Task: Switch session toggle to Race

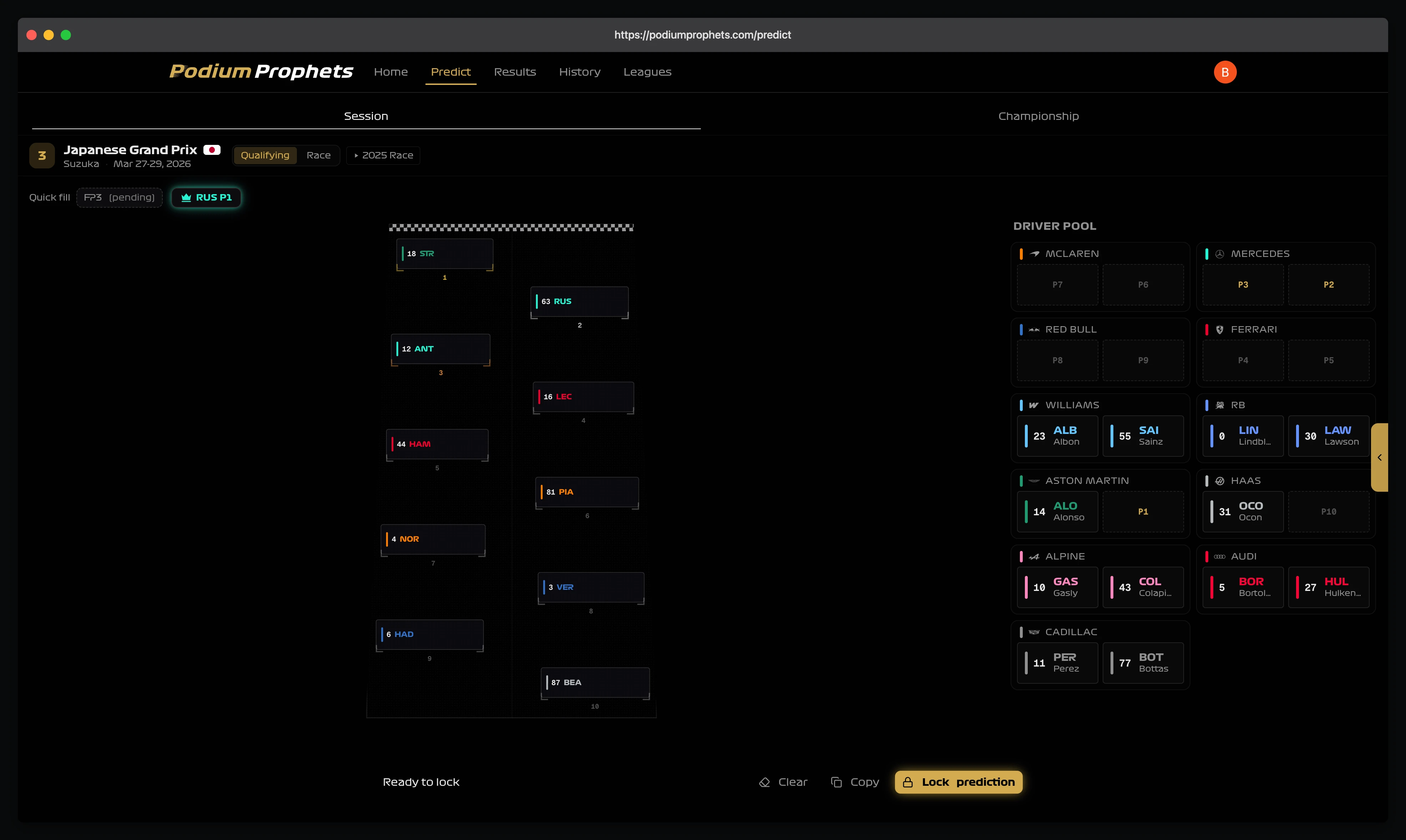Action: pyautogui.click(x=318, y=155)
